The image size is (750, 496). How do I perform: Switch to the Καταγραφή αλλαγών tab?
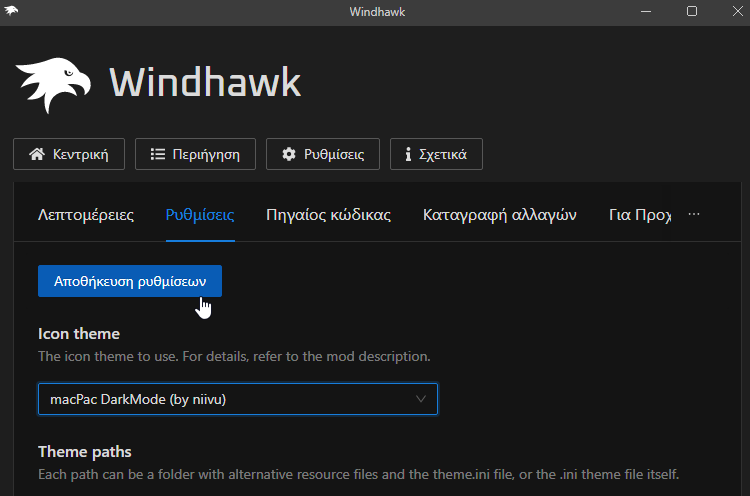499,215
